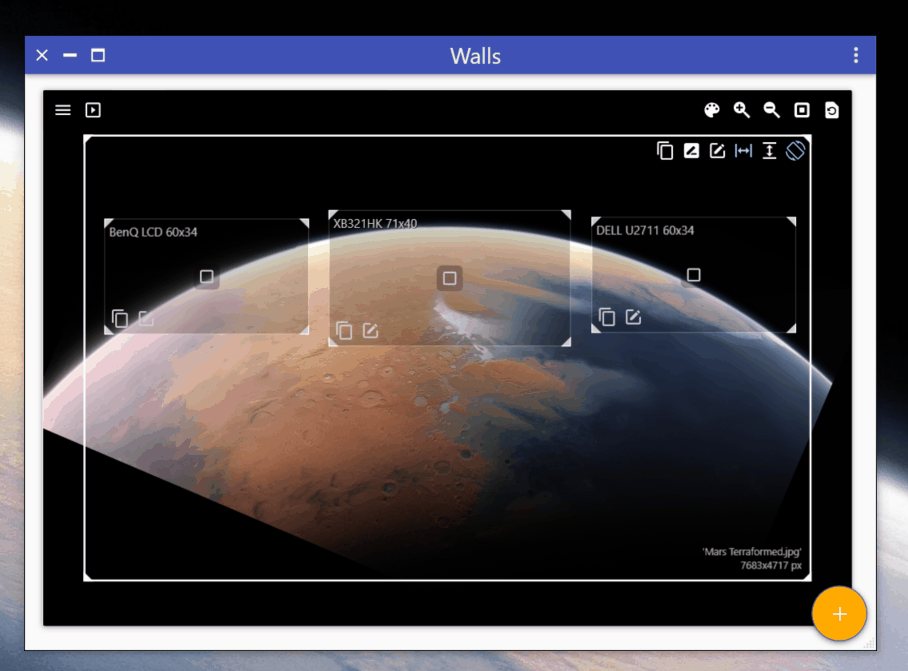Click the 'Mars Terraformed.jpg' filename text
Viewport: 908px width, 671px height.
point(752,552)
